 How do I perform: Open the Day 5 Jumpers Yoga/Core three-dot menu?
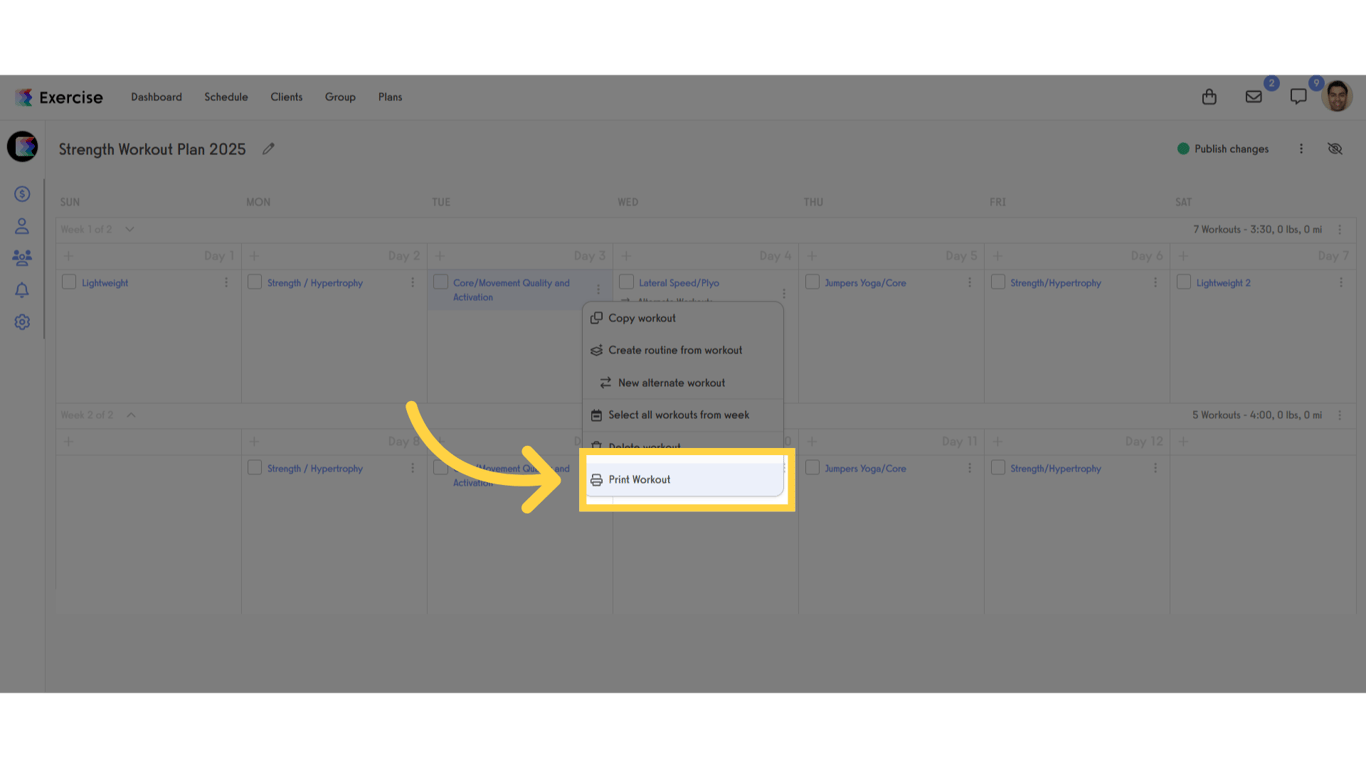969,283
